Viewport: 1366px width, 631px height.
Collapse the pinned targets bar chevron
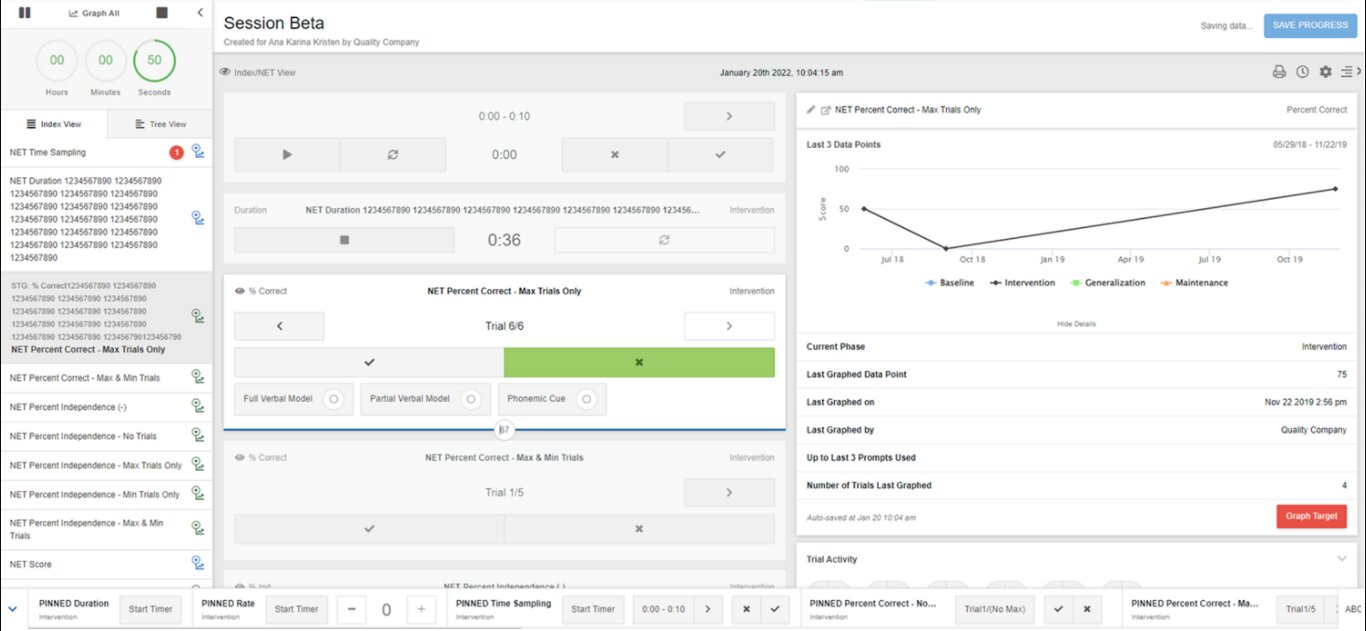pyautogui.click(x=12, y=608)
